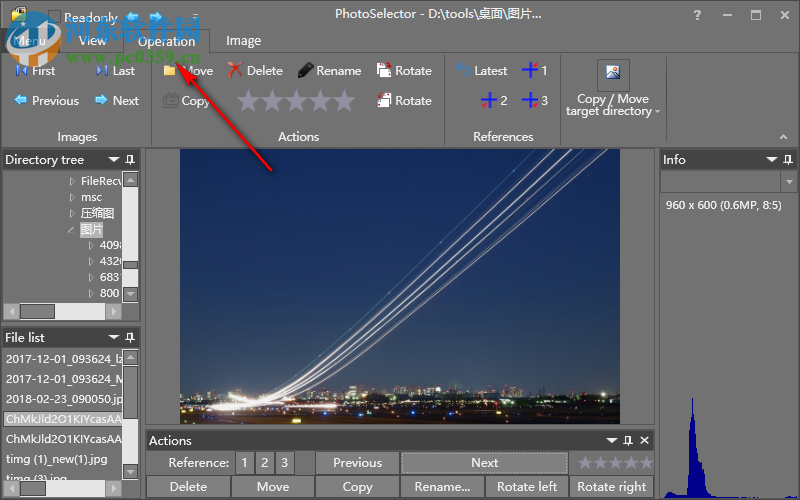
Task: Pin the Info panel
Action: pyautogui.click(x=788, y=160)
